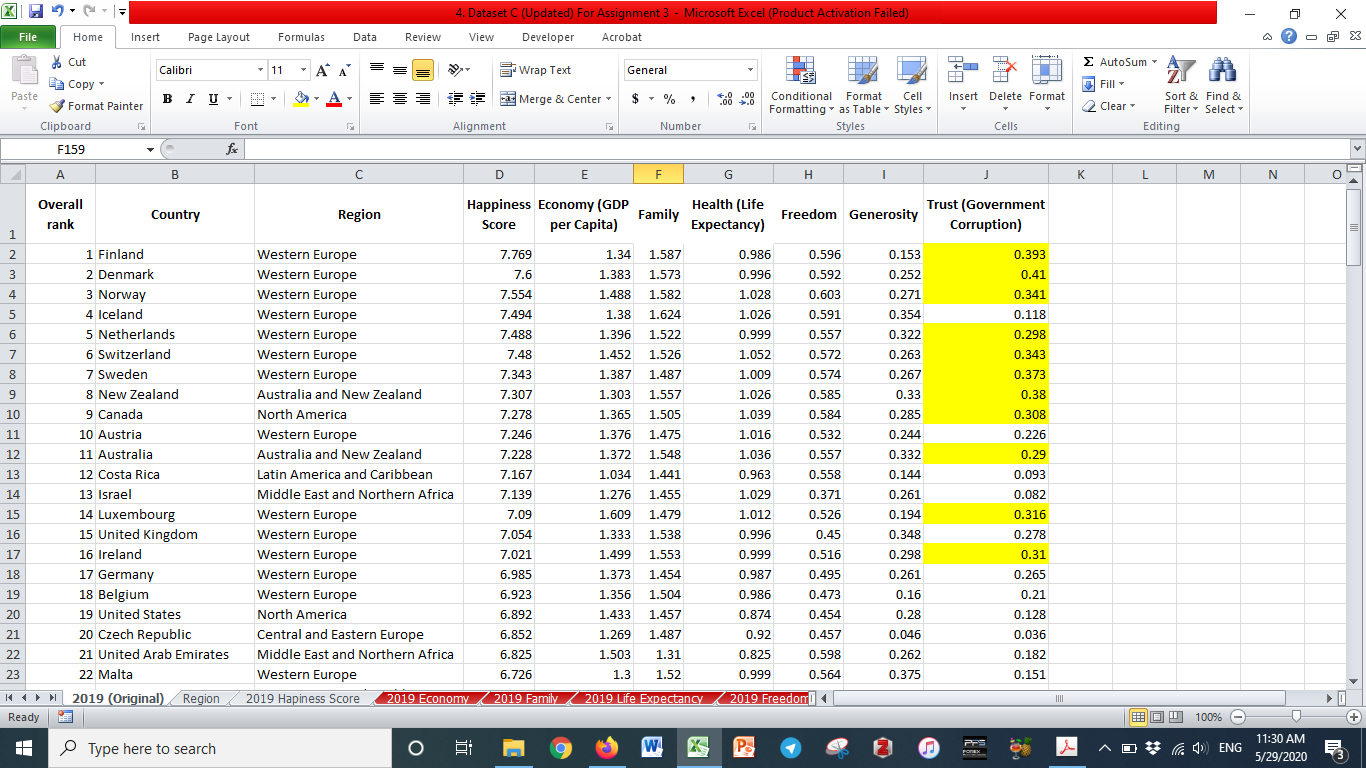Toggle Bold formatting
Screen dimensions: 1366x768
click(x=167, y=99)
